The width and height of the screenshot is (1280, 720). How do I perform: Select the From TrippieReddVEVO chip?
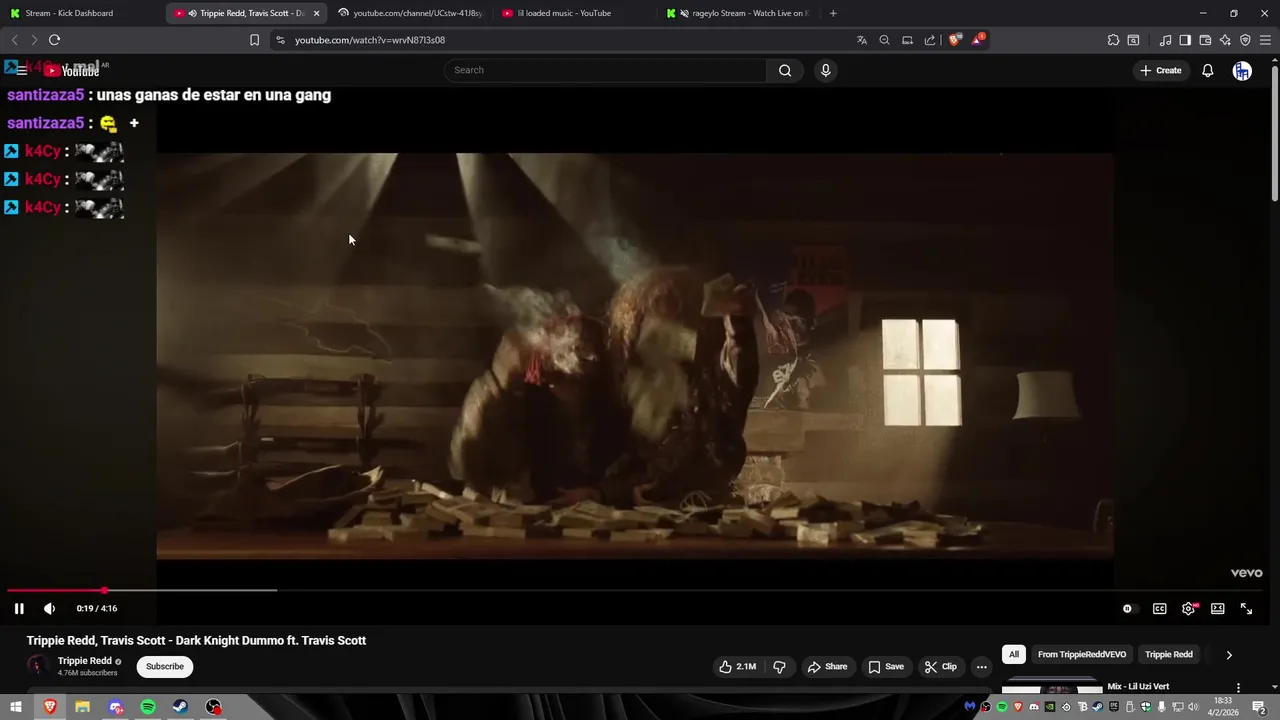point(1082,655)
